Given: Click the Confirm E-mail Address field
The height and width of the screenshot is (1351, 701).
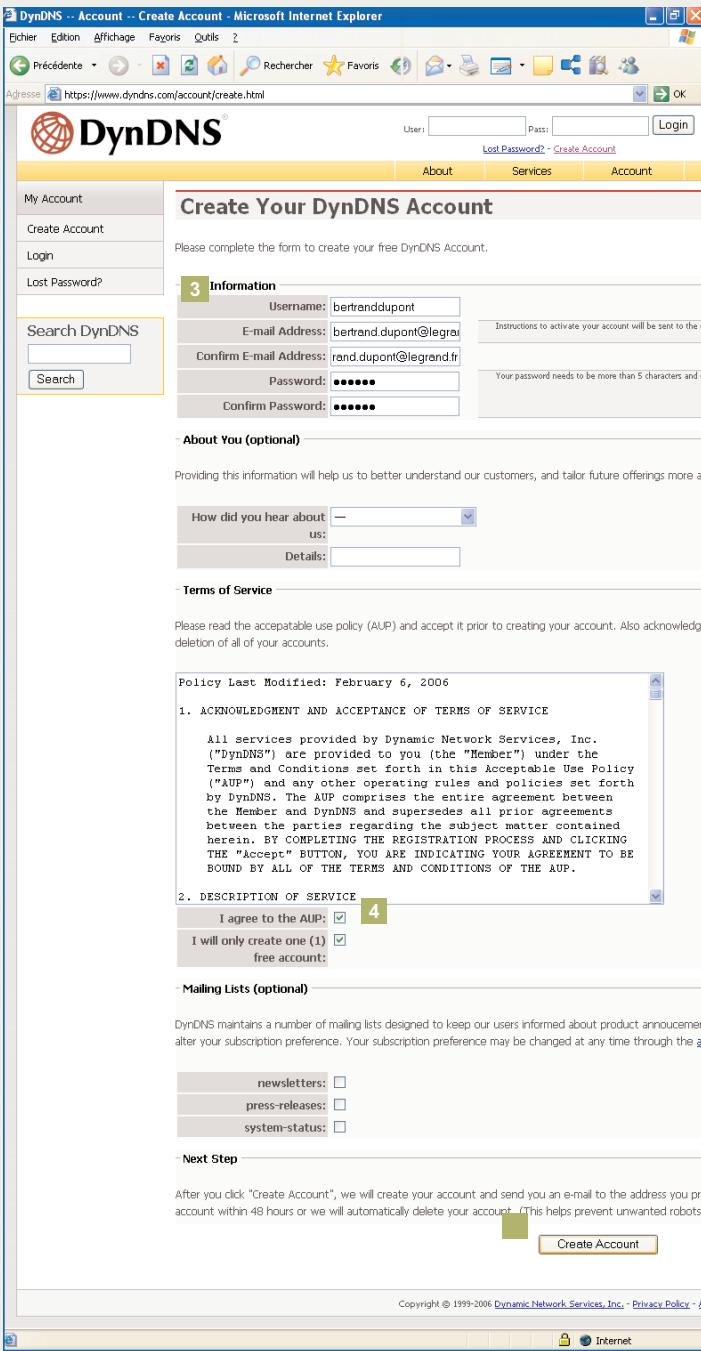Looking at the screenshot, I should (394, 356).
